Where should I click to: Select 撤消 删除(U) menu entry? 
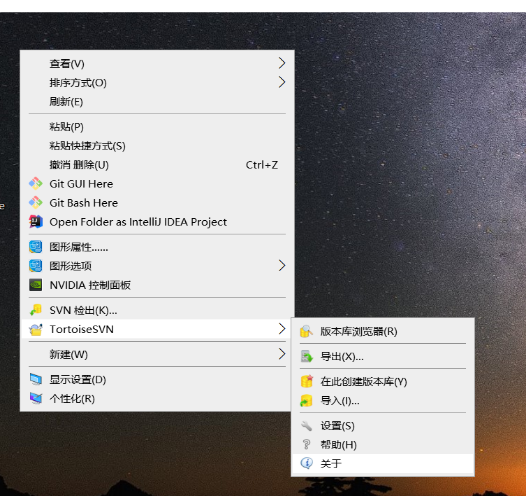pyautogui.click(x=157, y=165)
